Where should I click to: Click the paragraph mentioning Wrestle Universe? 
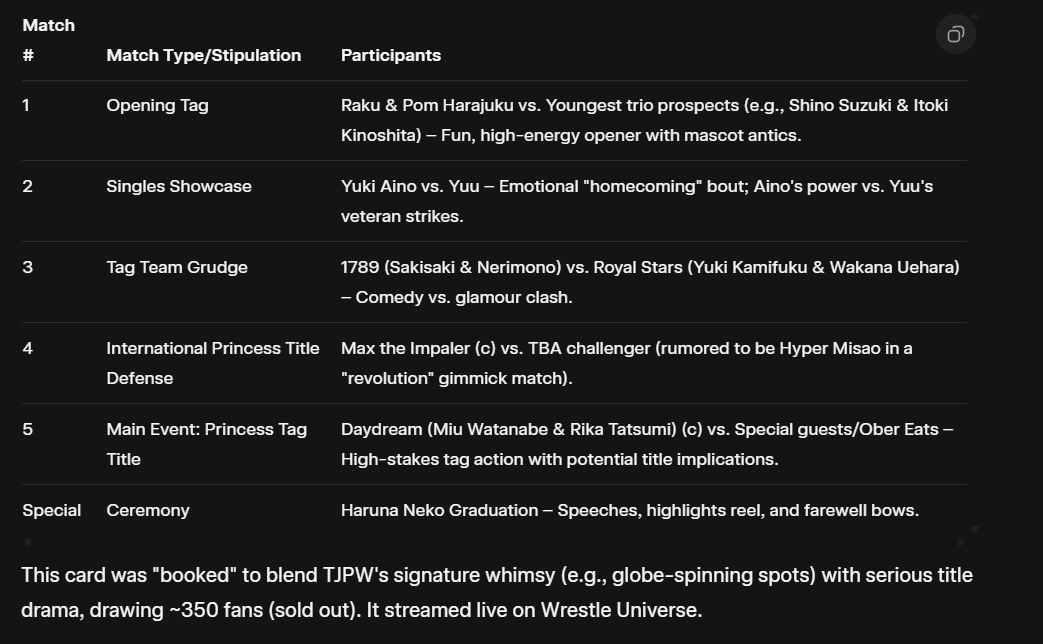pos(497,592)
